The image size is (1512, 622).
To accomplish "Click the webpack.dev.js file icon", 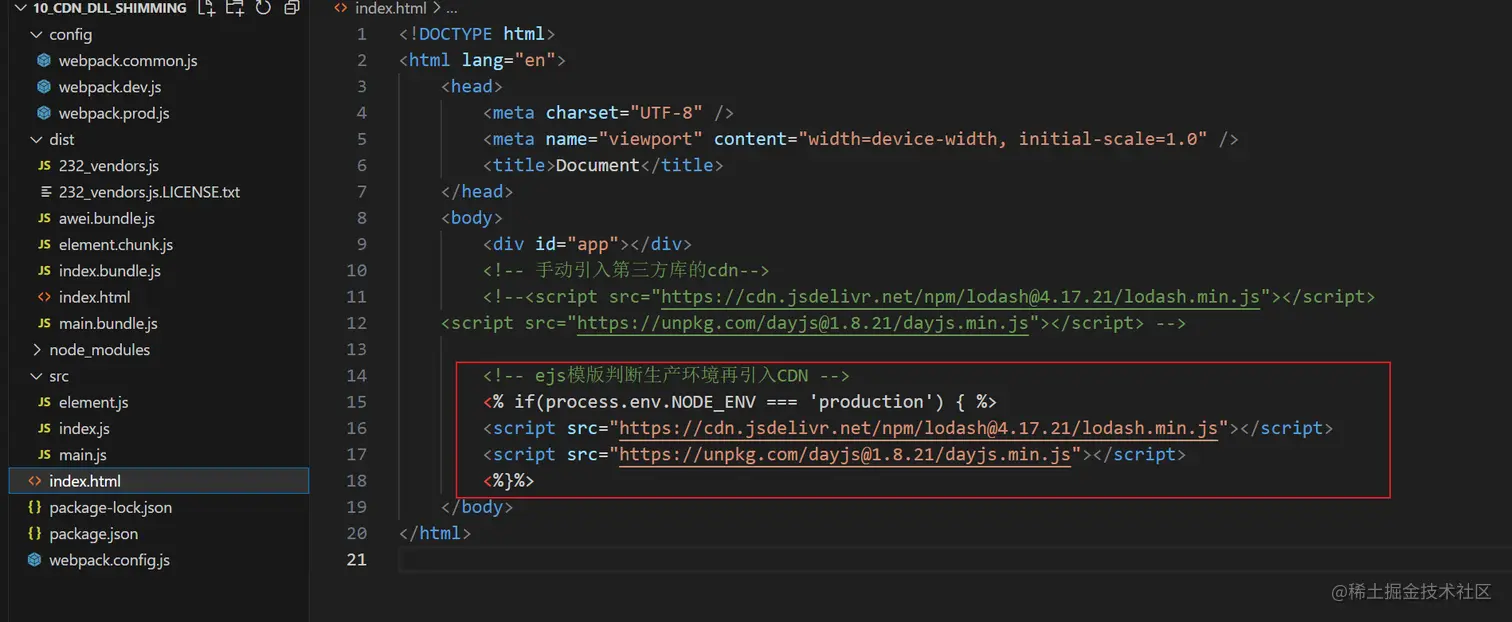I will point(44,87).
